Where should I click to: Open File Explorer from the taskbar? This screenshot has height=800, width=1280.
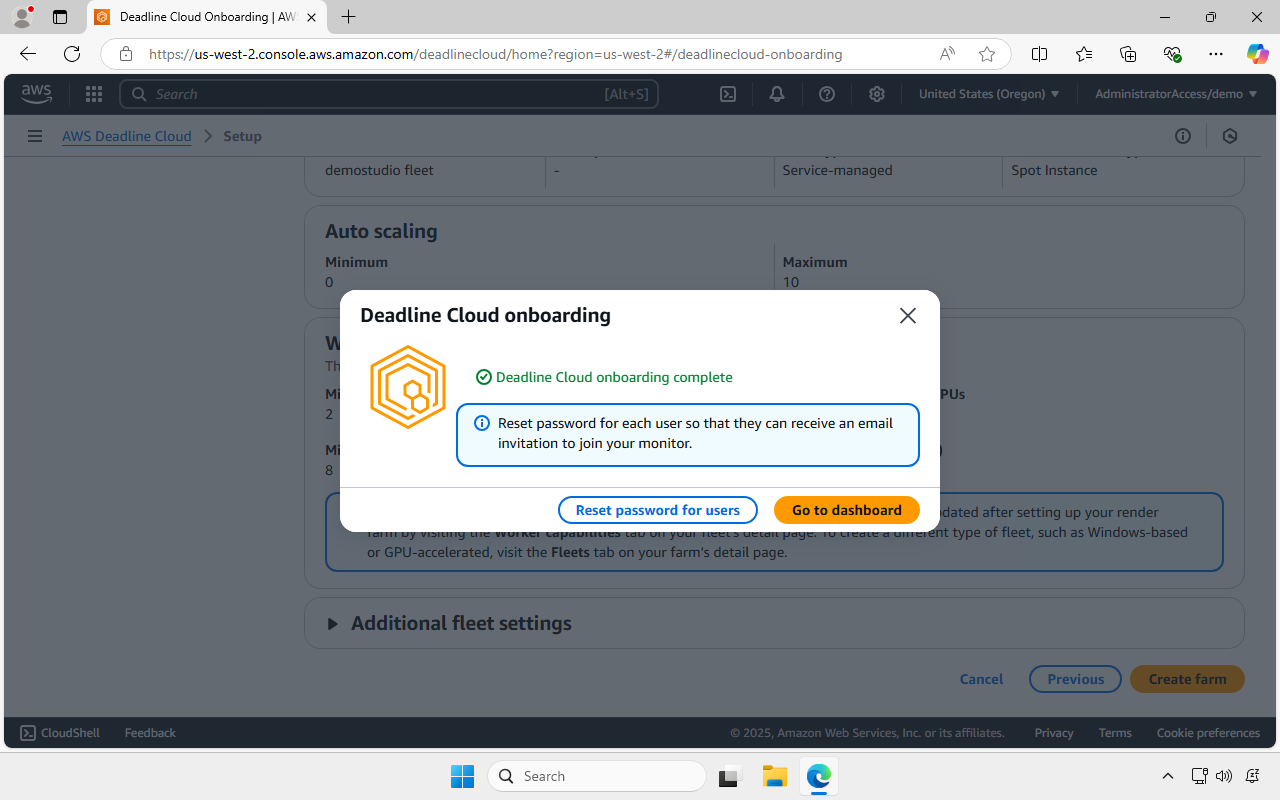774,776
